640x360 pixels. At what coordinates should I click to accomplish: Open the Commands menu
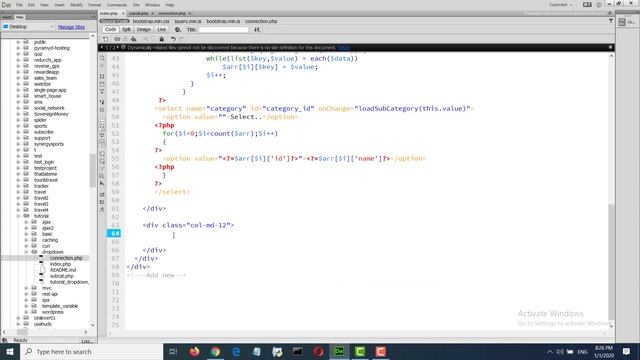pos(117,5)
